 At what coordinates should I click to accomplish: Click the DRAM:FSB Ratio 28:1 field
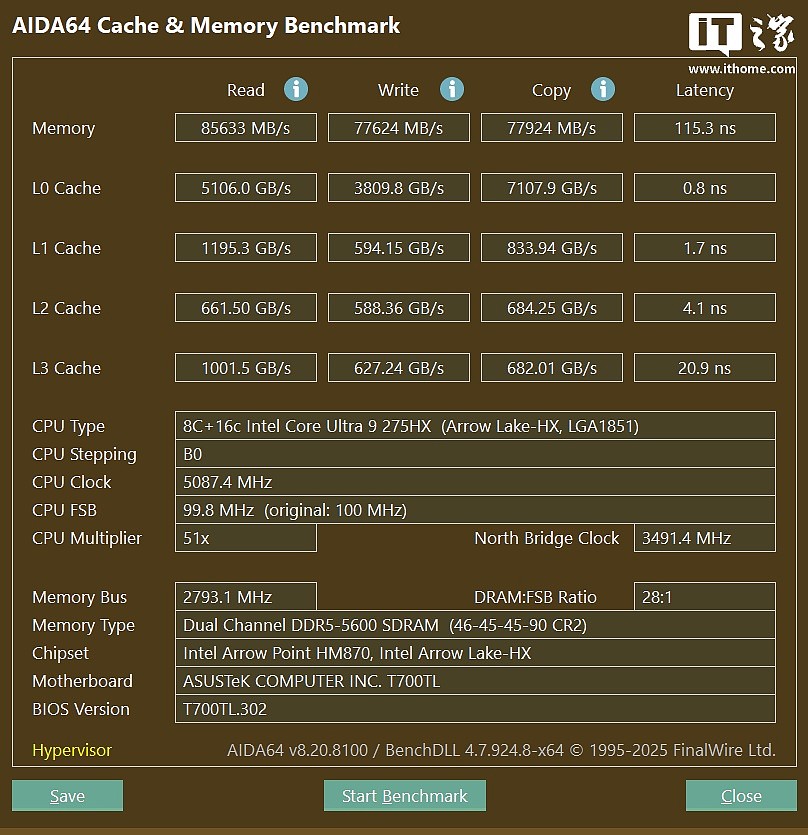[x=705, y=596]
